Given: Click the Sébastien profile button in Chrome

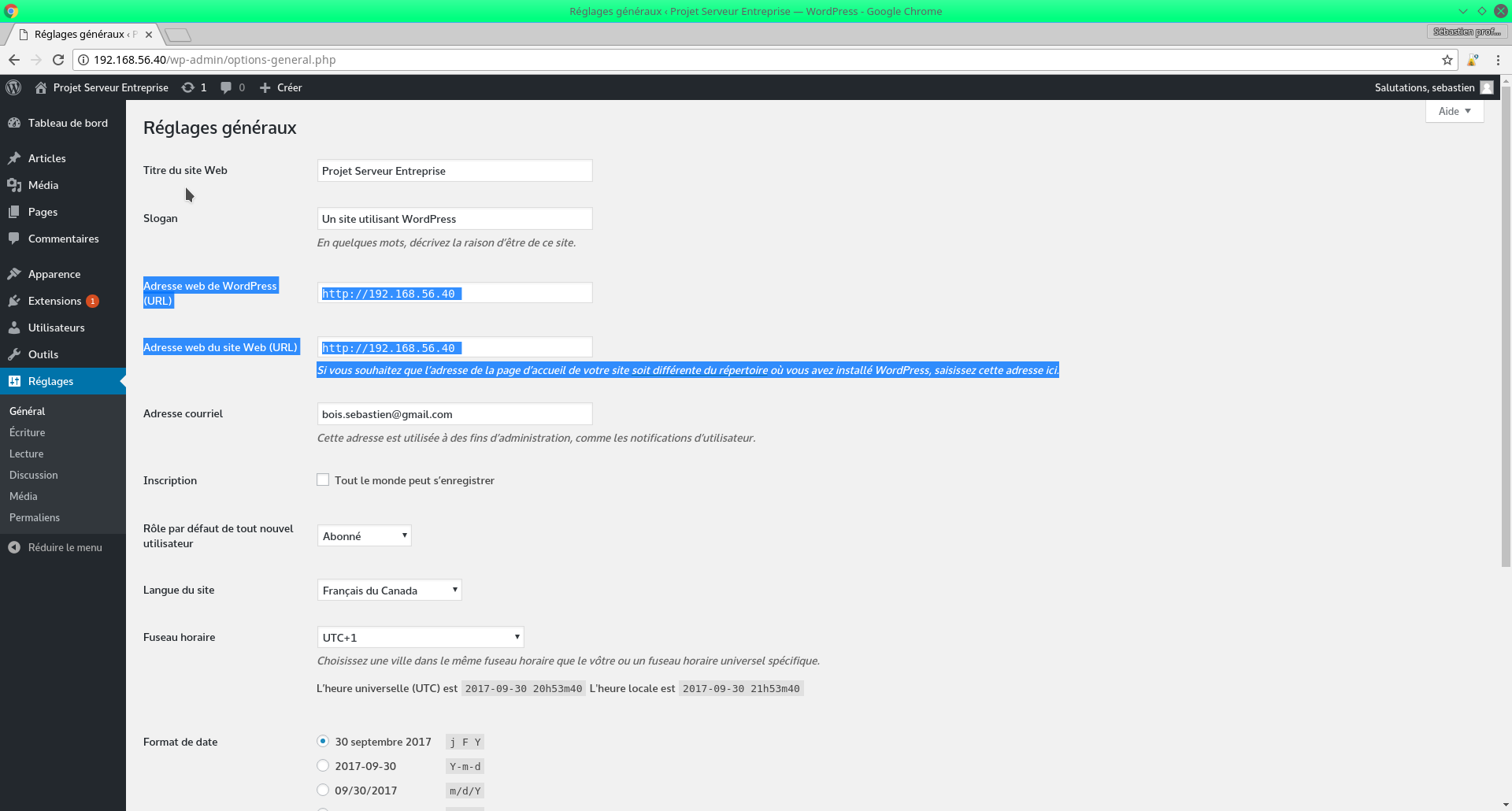Looking at the screenshot, I should (1467, 31).
